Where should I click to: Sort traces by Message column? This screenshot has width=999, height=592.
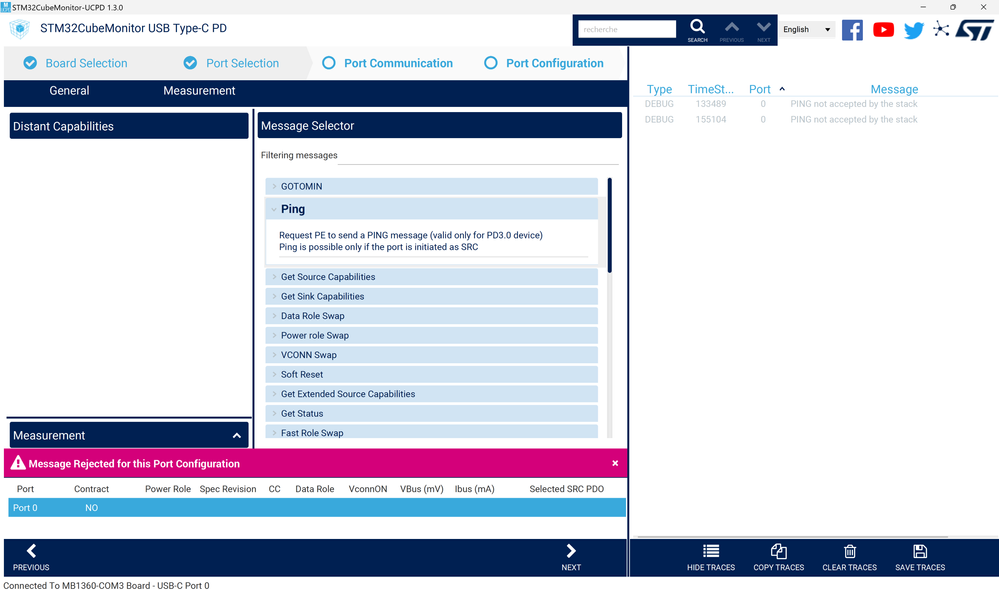tap(894, 89)
